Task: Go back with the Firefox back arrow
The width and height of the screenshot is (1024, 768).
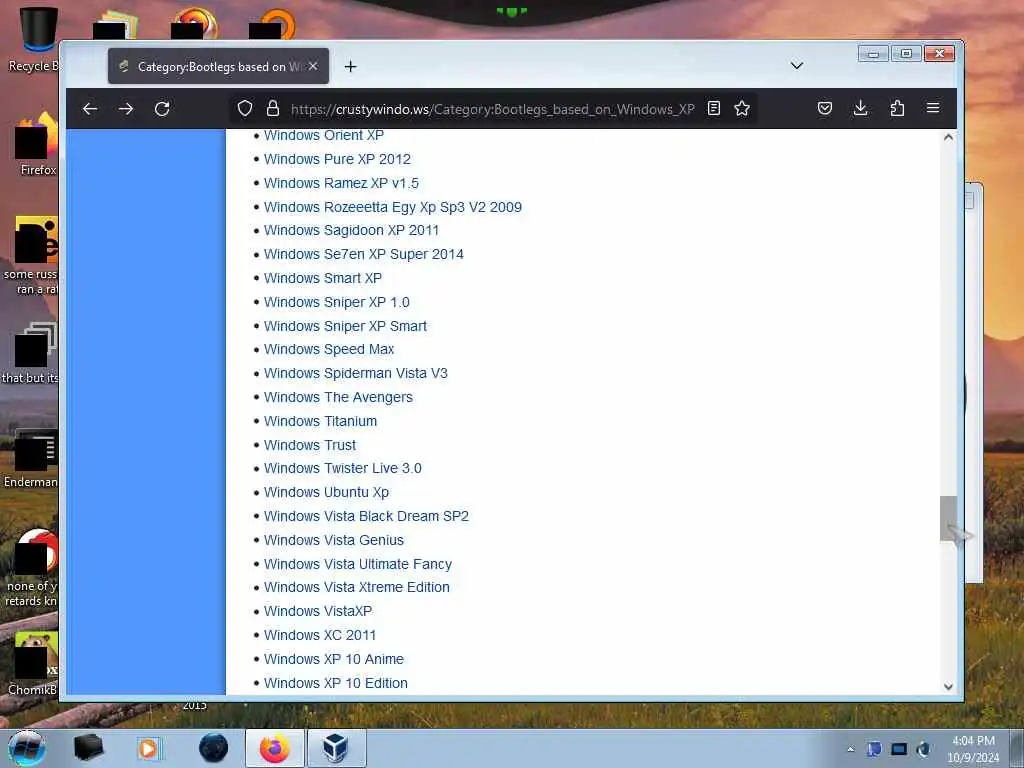Action: click(90, 108)
